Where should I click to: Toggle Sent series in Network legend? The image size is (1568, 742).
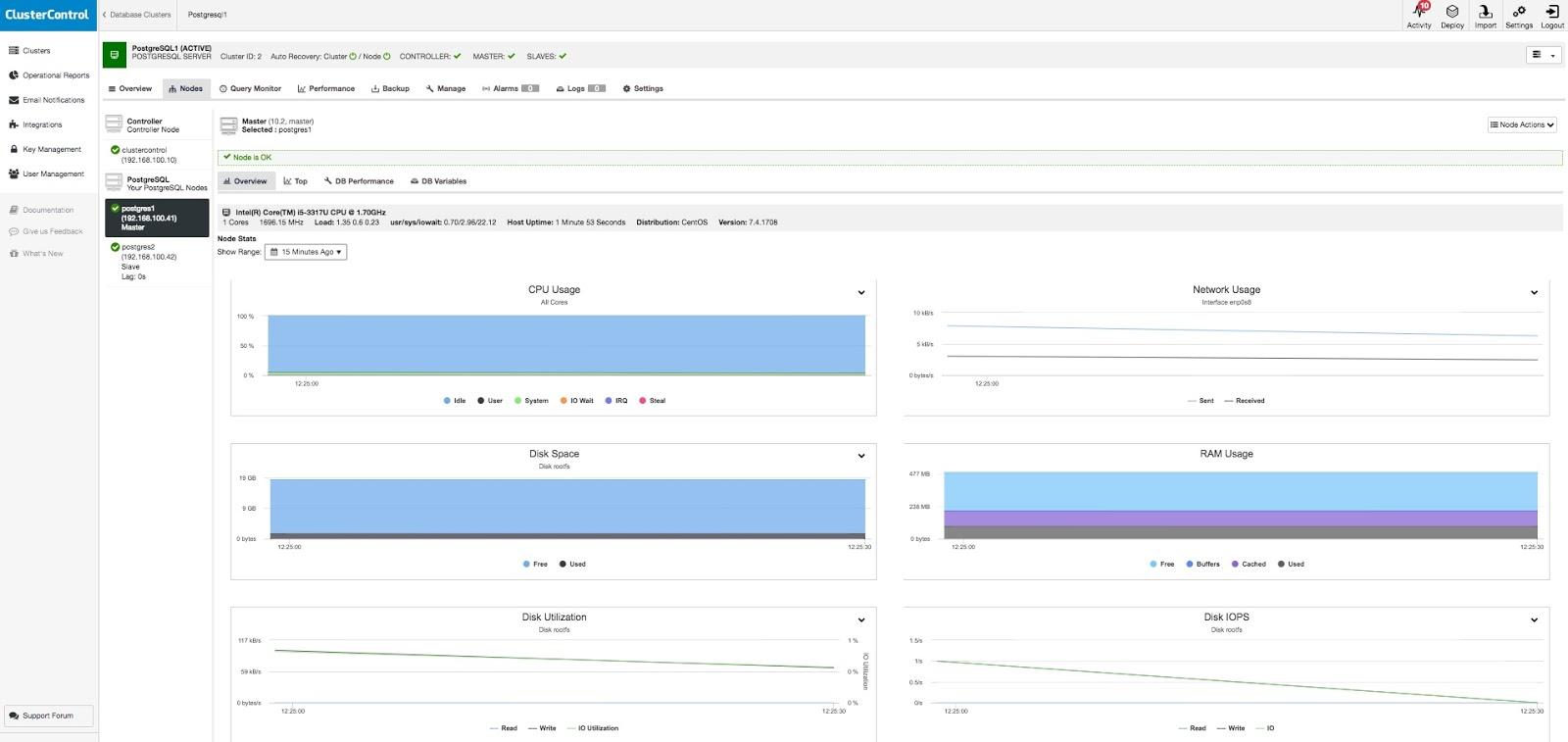pos(1200,401)
